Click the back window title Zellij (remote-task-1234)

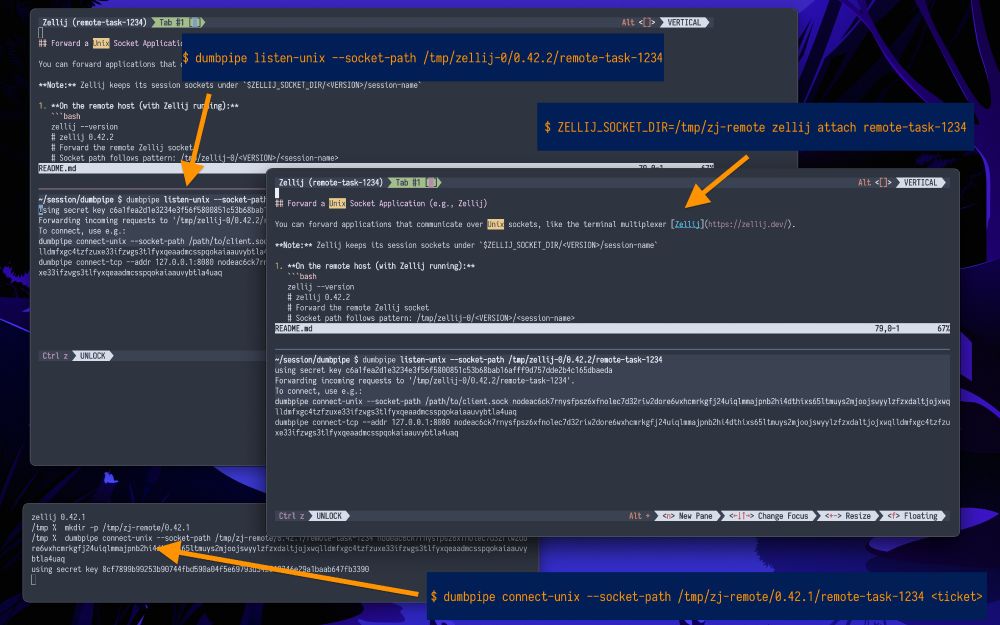(94, 22)
